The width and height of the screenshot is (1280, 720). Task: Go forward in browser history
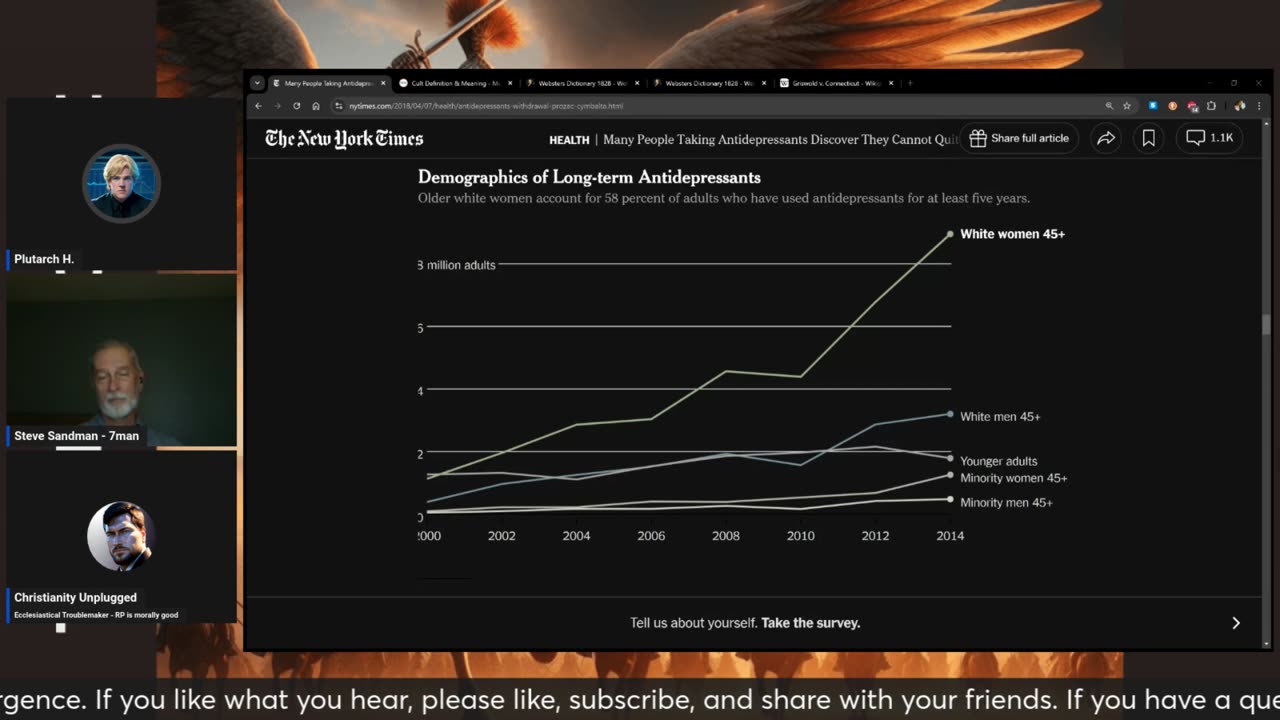(278, 105)
